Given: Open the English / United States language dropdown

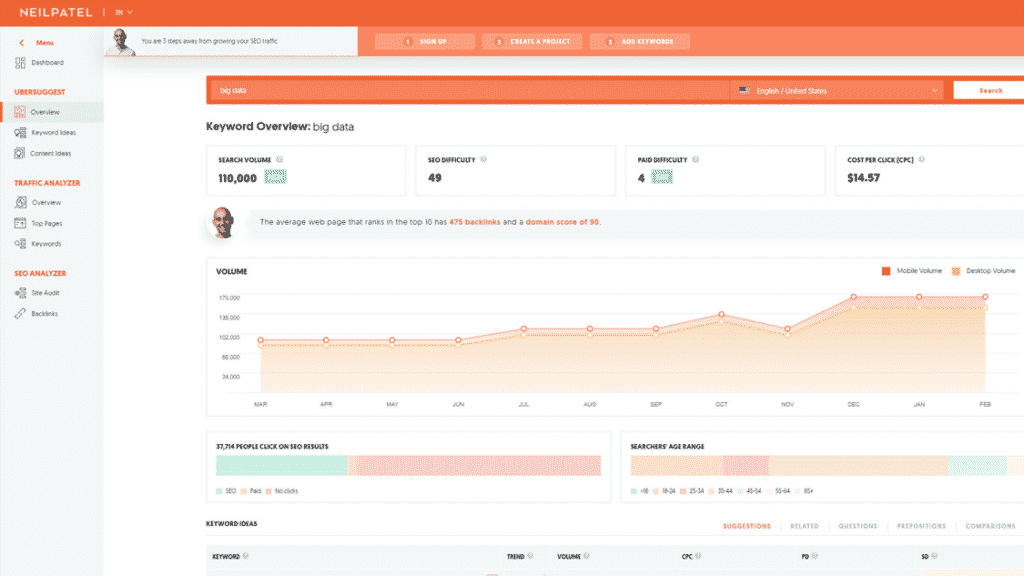Looking at the screenshot, I should (838, 89).
